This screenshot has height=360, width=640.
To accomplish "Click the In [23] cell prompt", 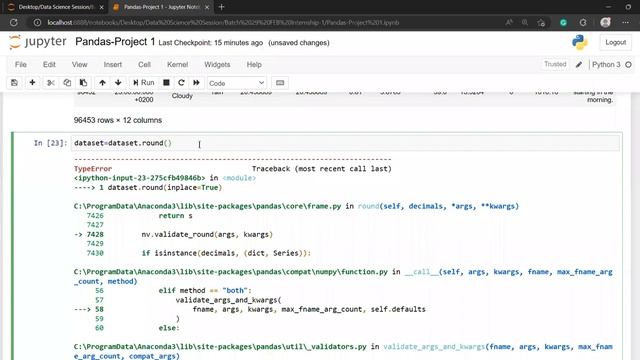I will click(50, 143).
